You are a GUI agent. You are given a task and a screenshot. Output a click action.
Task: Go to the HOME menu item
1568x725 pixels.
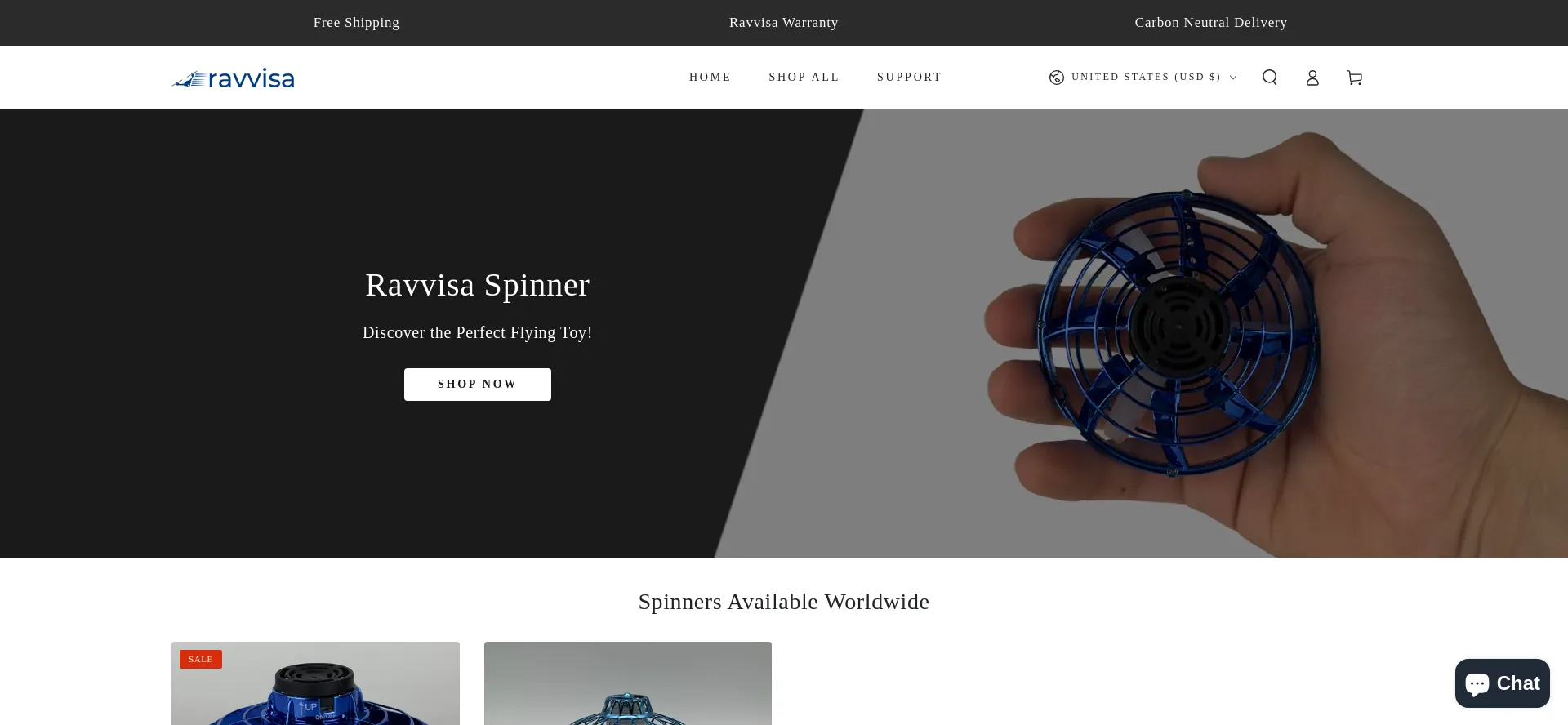710,78
